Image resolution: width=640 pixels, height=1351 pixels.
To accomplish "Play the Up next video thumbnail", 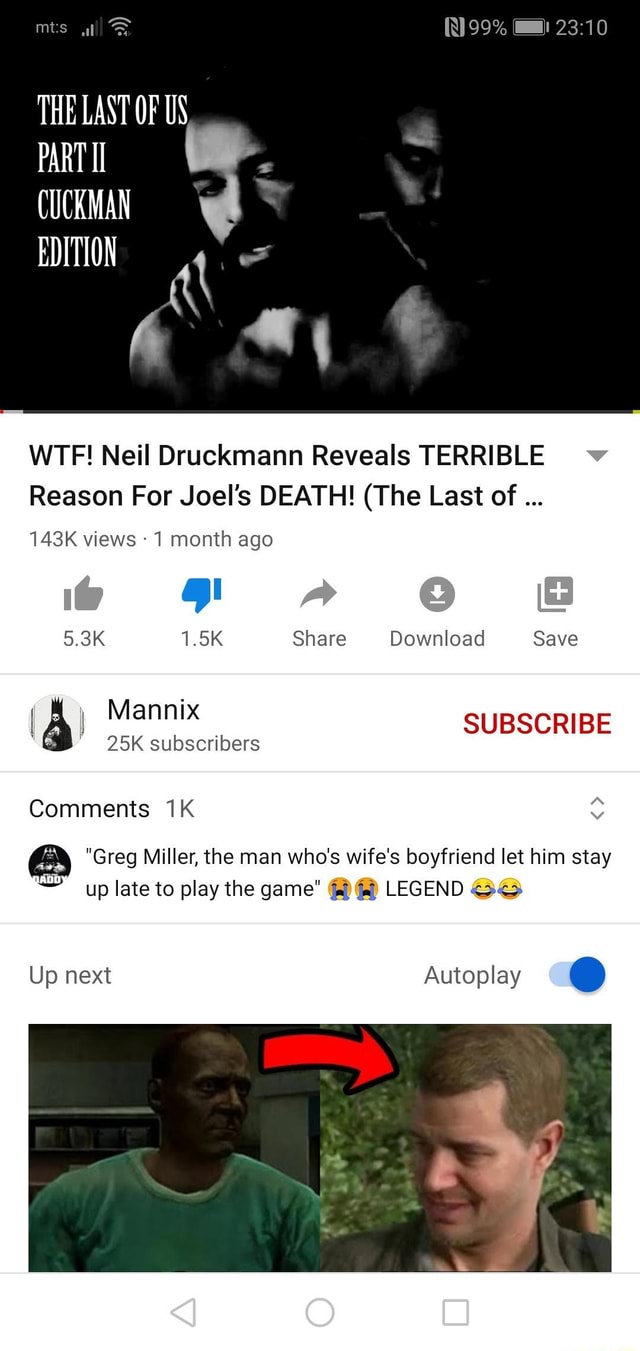I will 320,1148.
